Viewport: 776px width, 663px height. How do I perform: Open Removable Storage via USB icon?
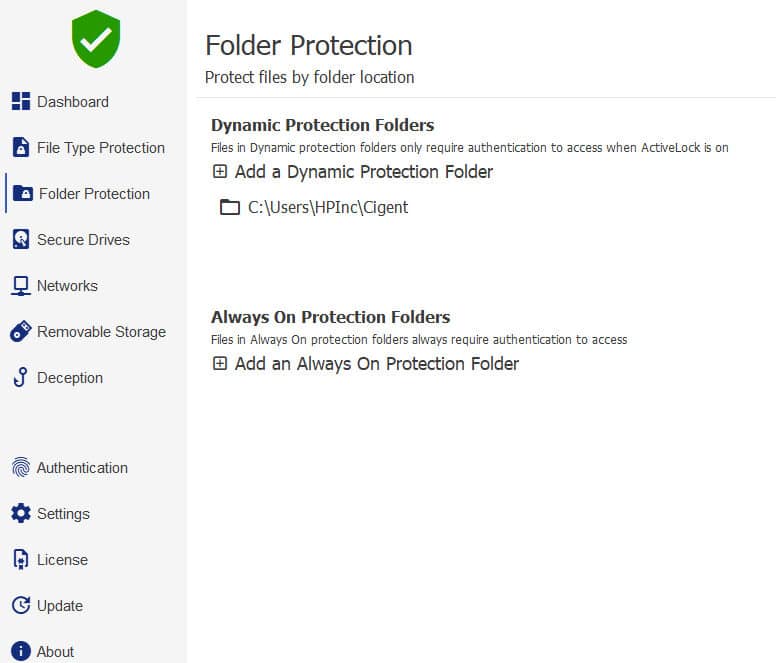(x=21, y=331)
